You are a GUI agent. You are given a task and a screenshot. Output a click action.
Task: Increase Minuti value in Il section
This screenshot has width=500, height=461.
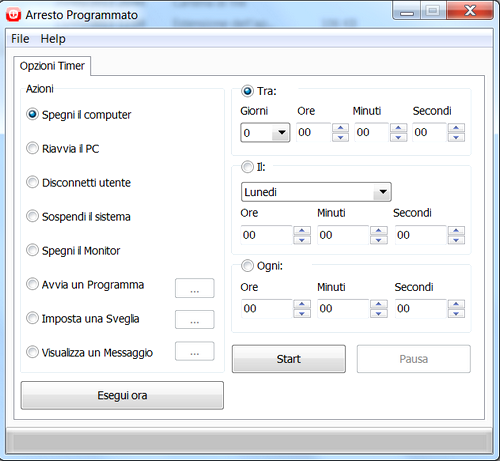click(x=379, y=231)
